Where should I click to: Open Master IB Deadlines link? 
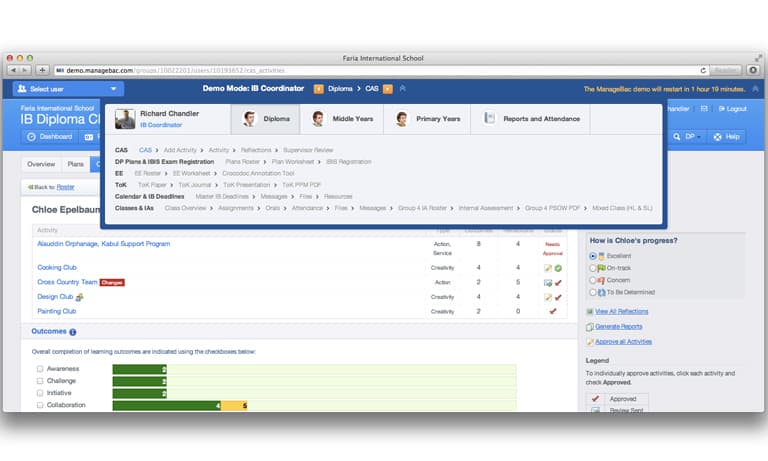pyautogui.click(x=222, y=196)
